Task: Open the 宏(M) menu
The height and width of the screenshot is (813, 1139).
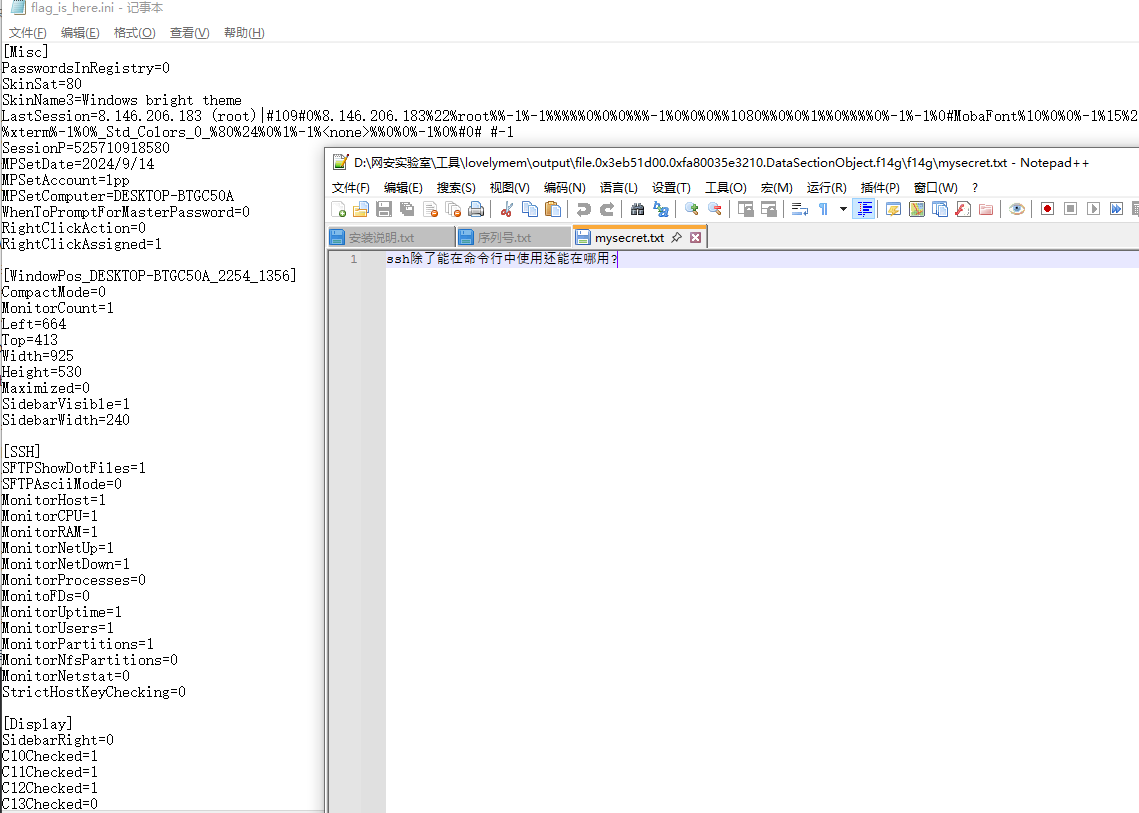Action: point(777,187)
